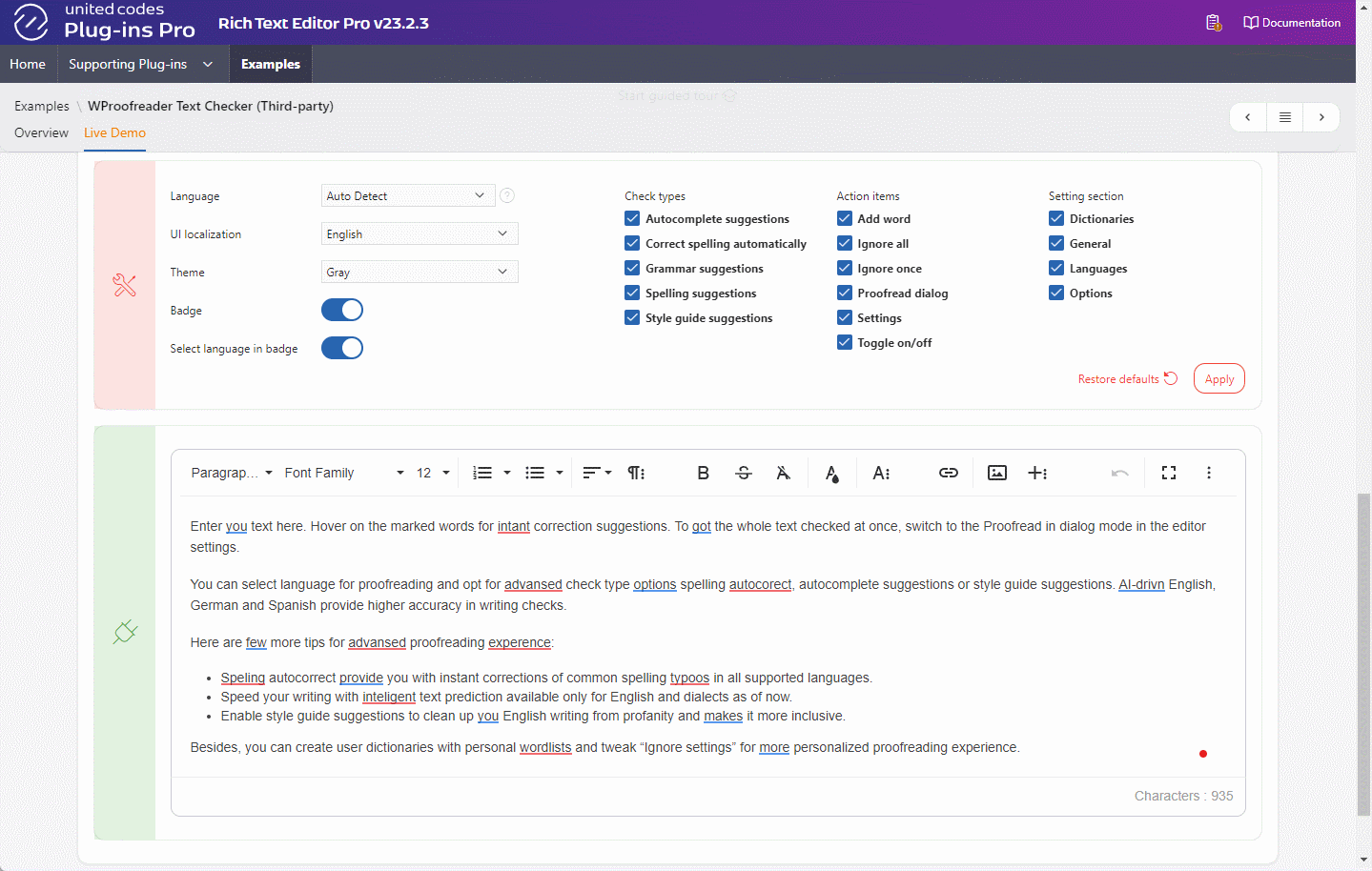
Task: Go to the previous example arrow
Action: (x=1248, y=117)
